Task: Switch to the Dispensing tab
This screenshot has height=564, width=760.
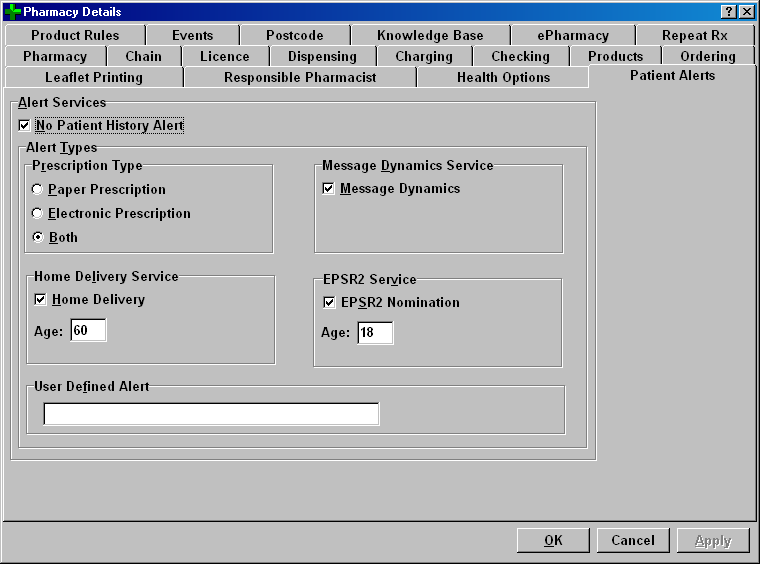Action: (322, 57)
